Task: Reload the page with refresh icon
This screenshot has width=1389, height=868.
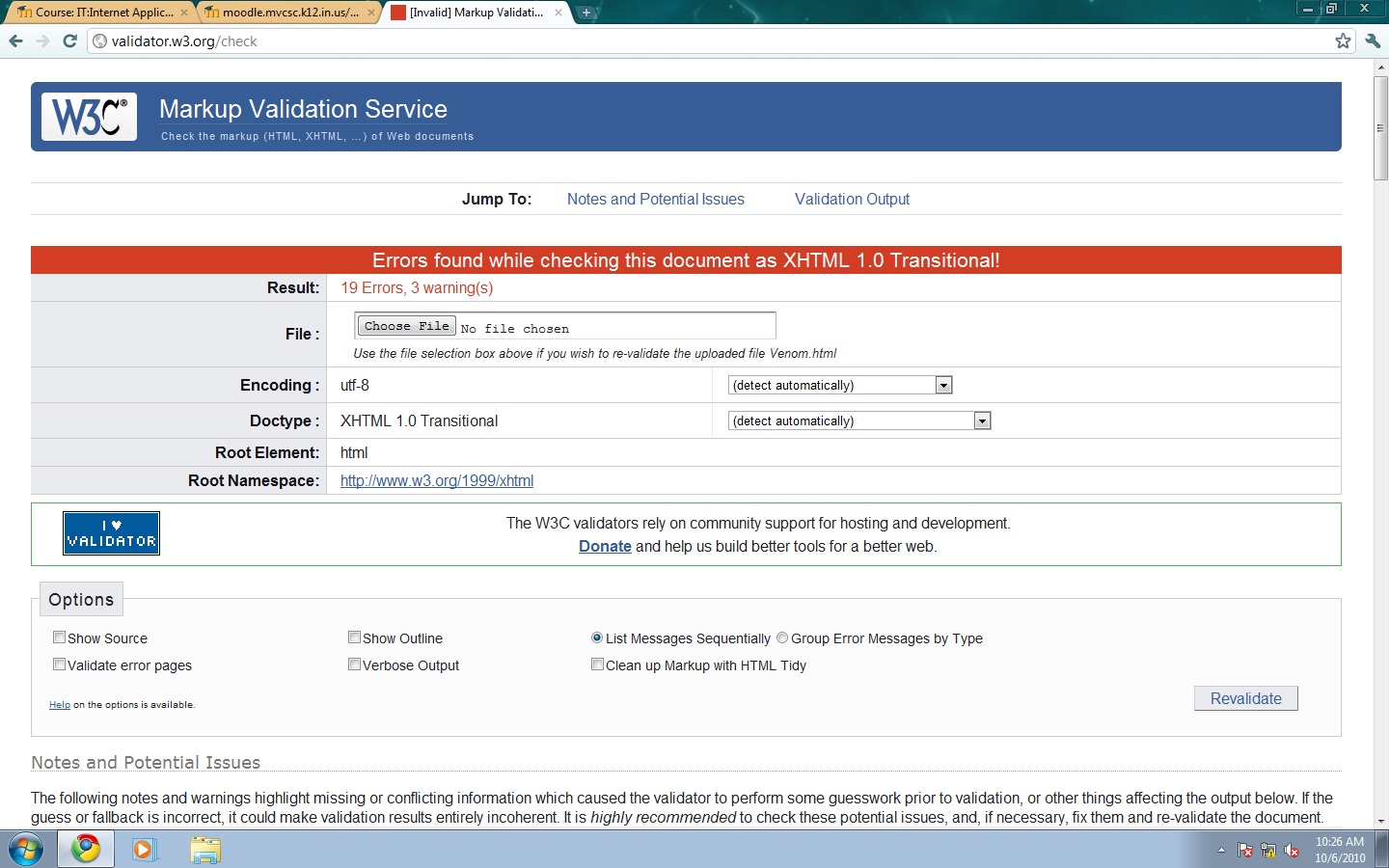Action: click(x=69, y=41)
